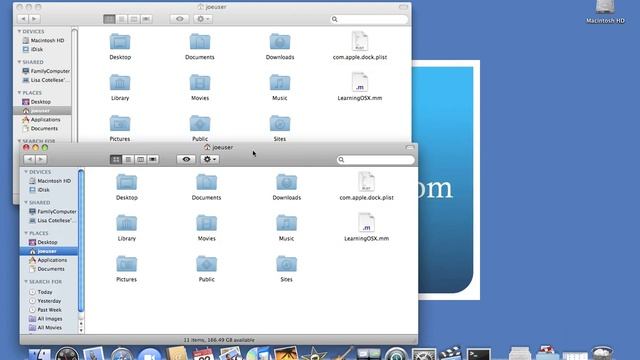Open Downloads folder in front Finder window
The image size is (640, 360).
tap(287, 182)
